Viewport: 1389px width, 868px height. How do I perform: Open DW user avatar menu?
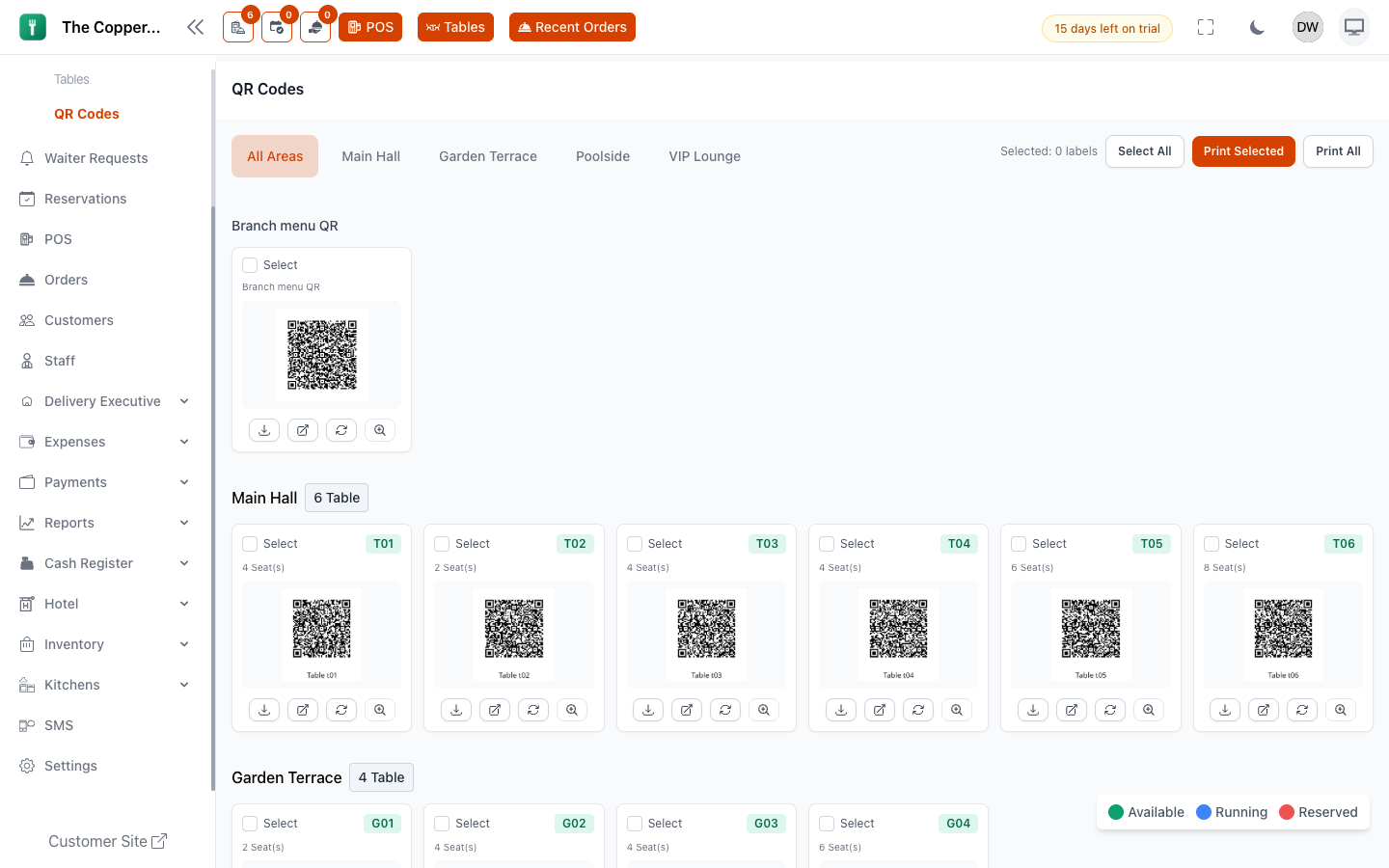tap(1308, 27)
